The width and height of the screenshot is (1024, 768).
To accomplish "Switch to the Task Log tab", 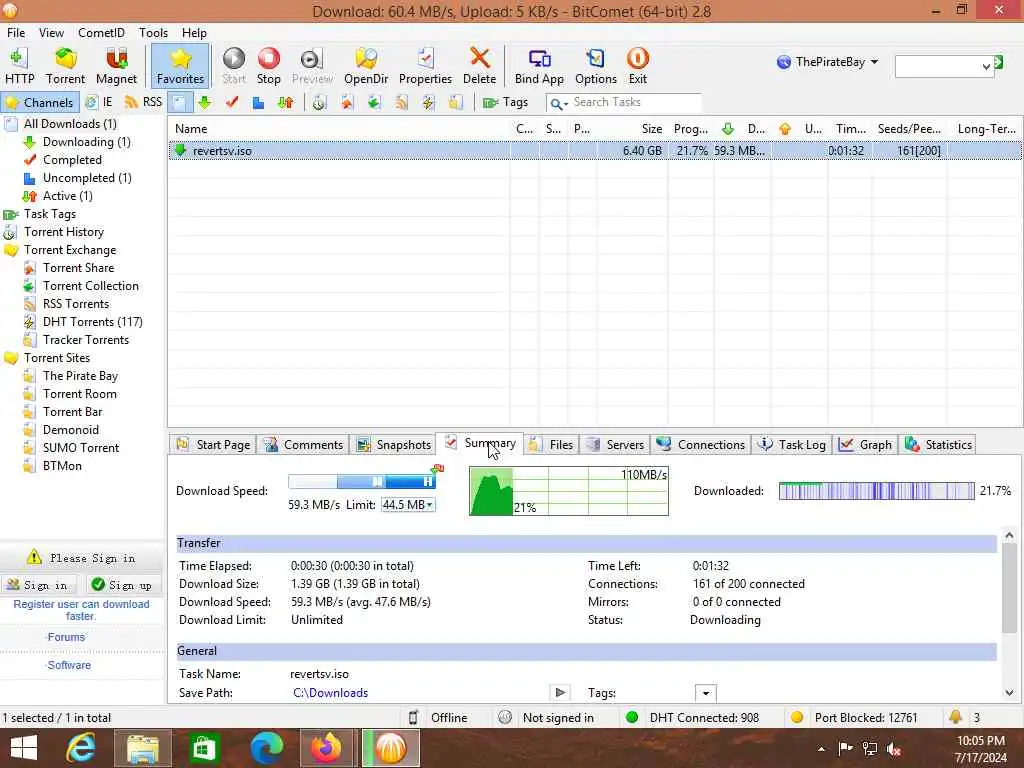I will [x=792, y=445].
